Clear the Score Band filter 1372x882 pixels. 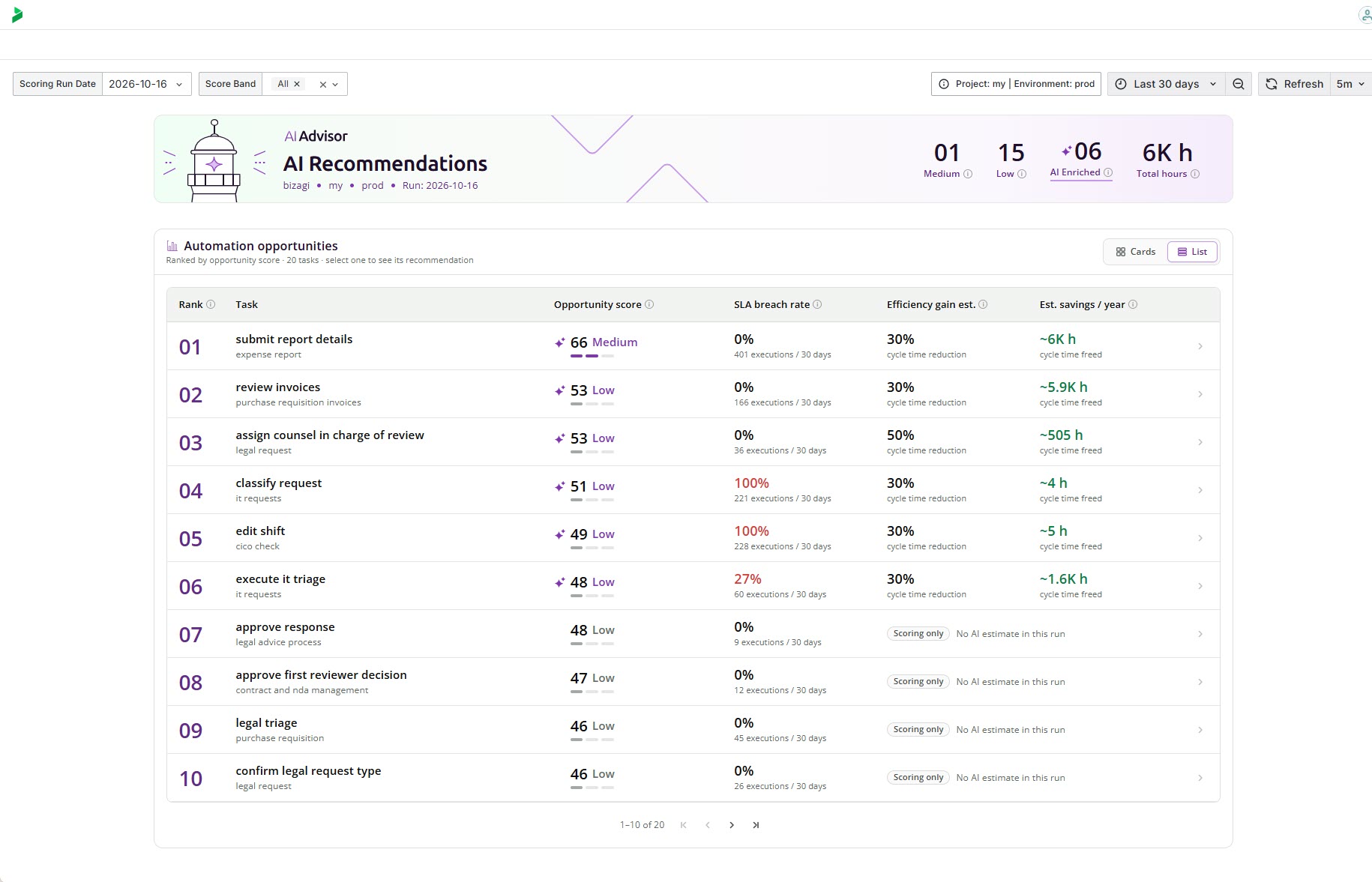click(x=323, y=85)
